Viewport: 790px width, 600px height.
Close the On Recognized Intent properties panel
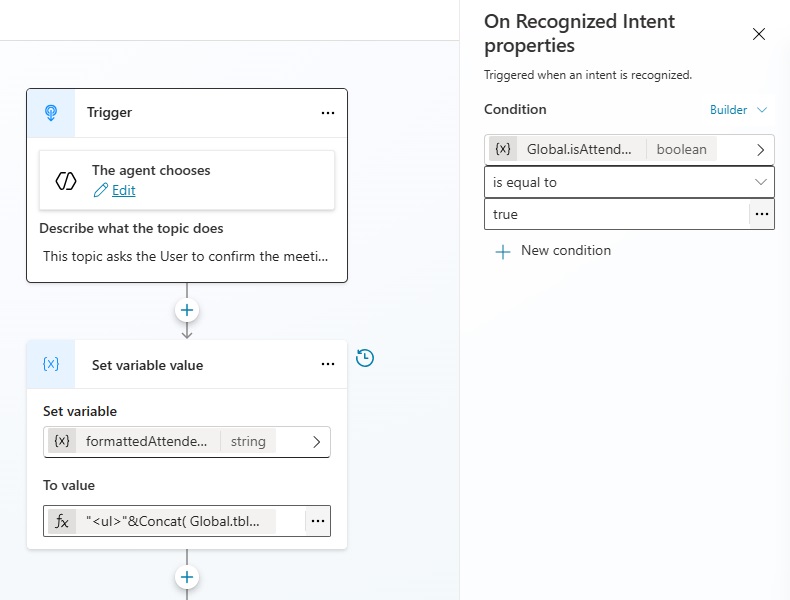click(759, 34)
